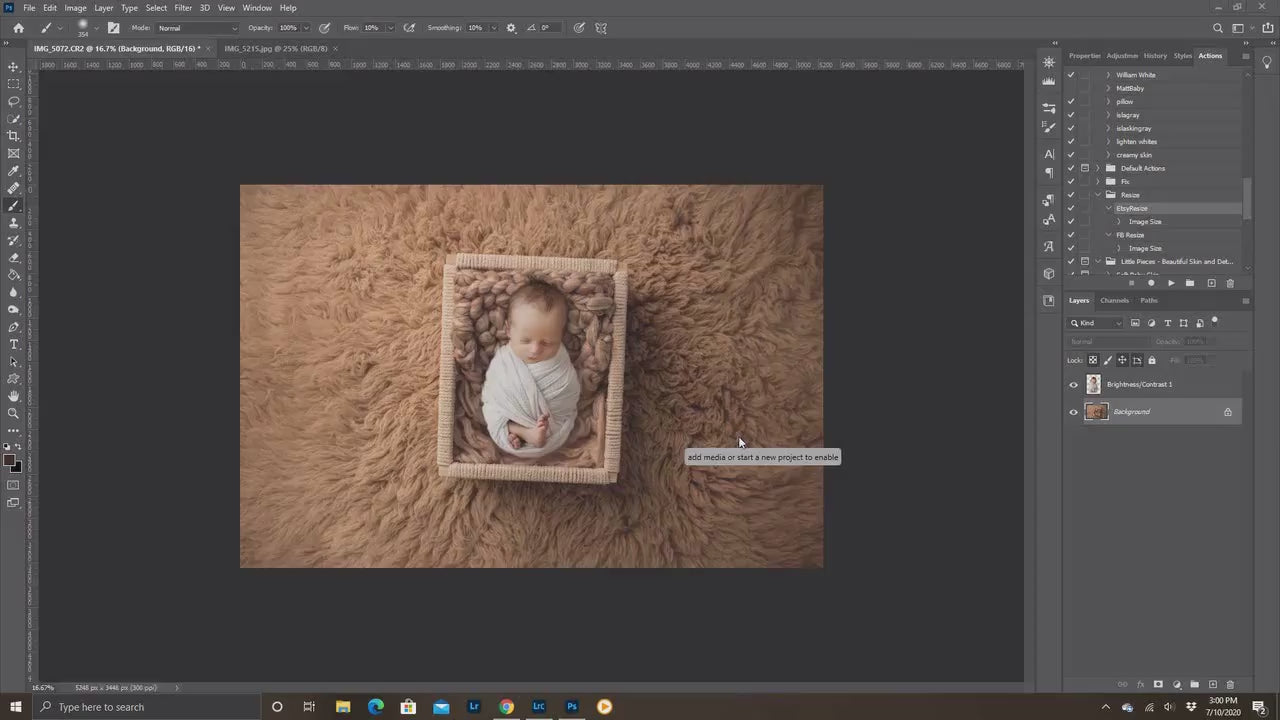Screen dimensions: 1280x720
Task: Click the Add layer mask icon
Action: [1158, 684]
